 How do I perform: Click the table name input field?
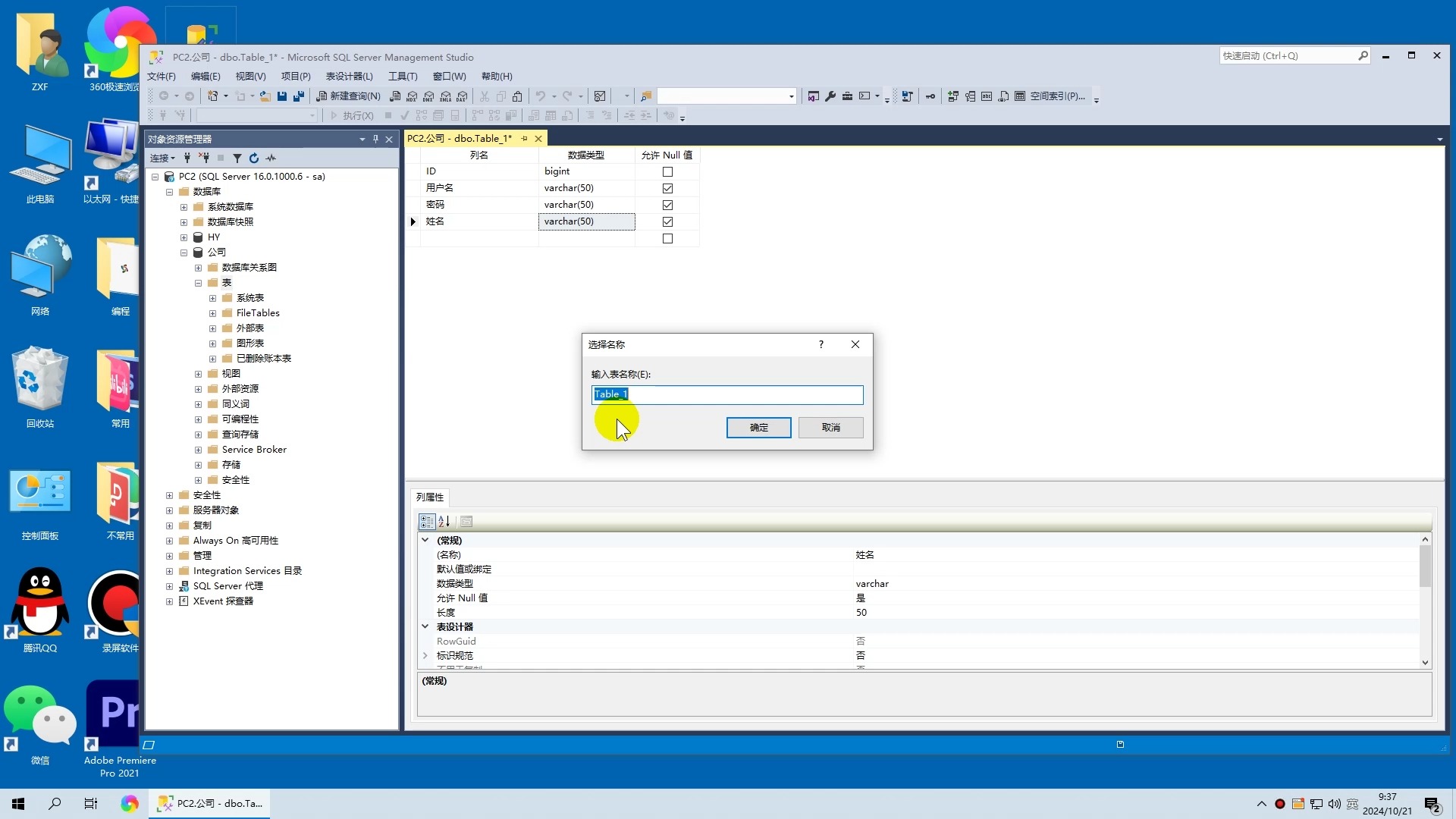(x=727, y=394)
